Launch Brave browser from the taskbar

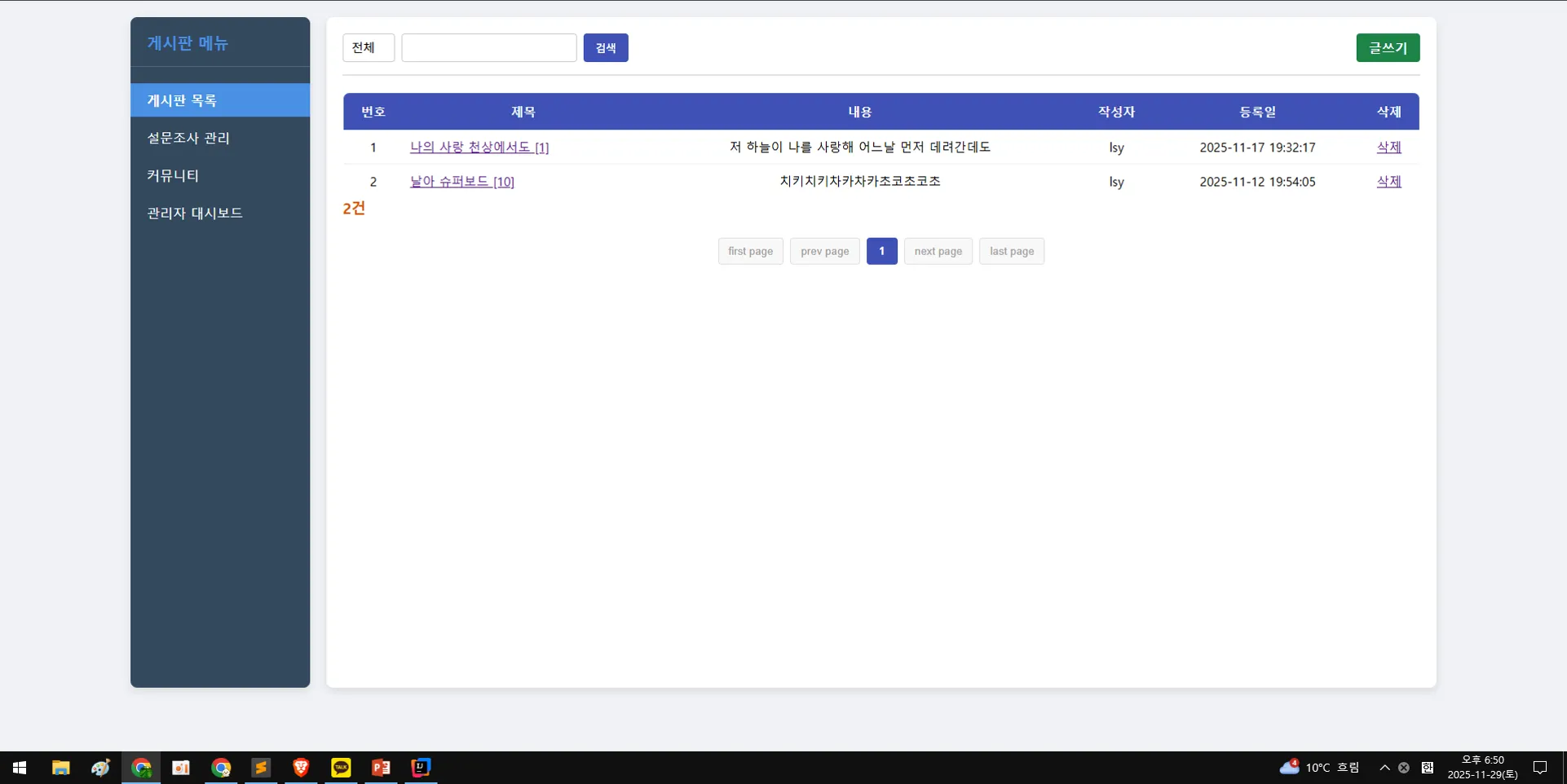pos(301,767)
